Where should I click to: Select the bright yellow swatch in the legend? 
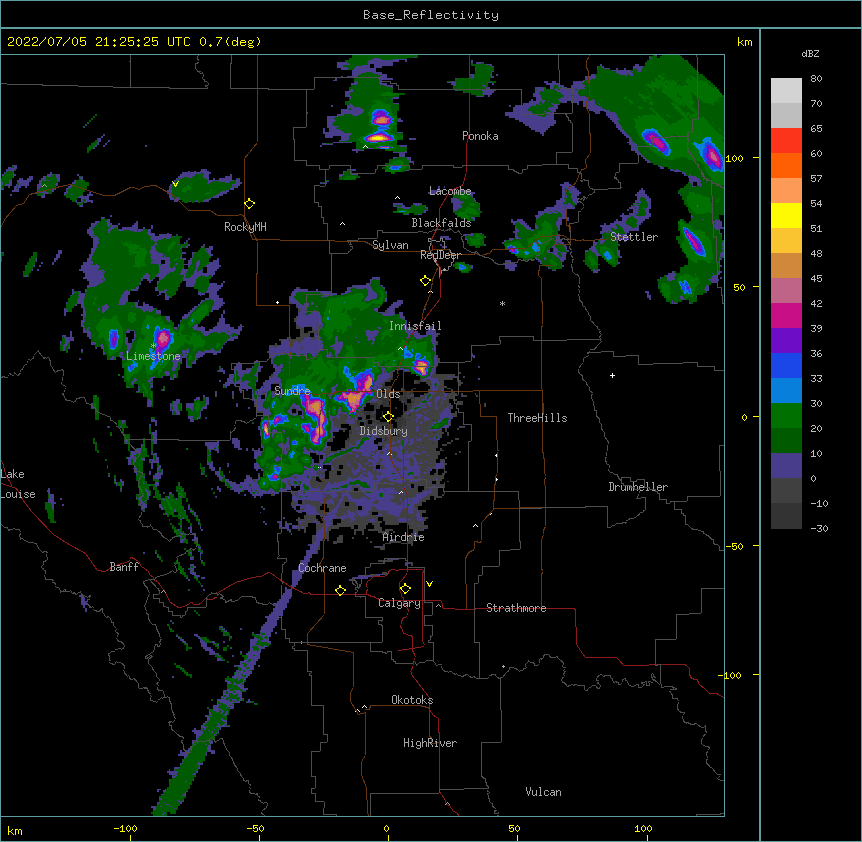click(x=786, y=215)
